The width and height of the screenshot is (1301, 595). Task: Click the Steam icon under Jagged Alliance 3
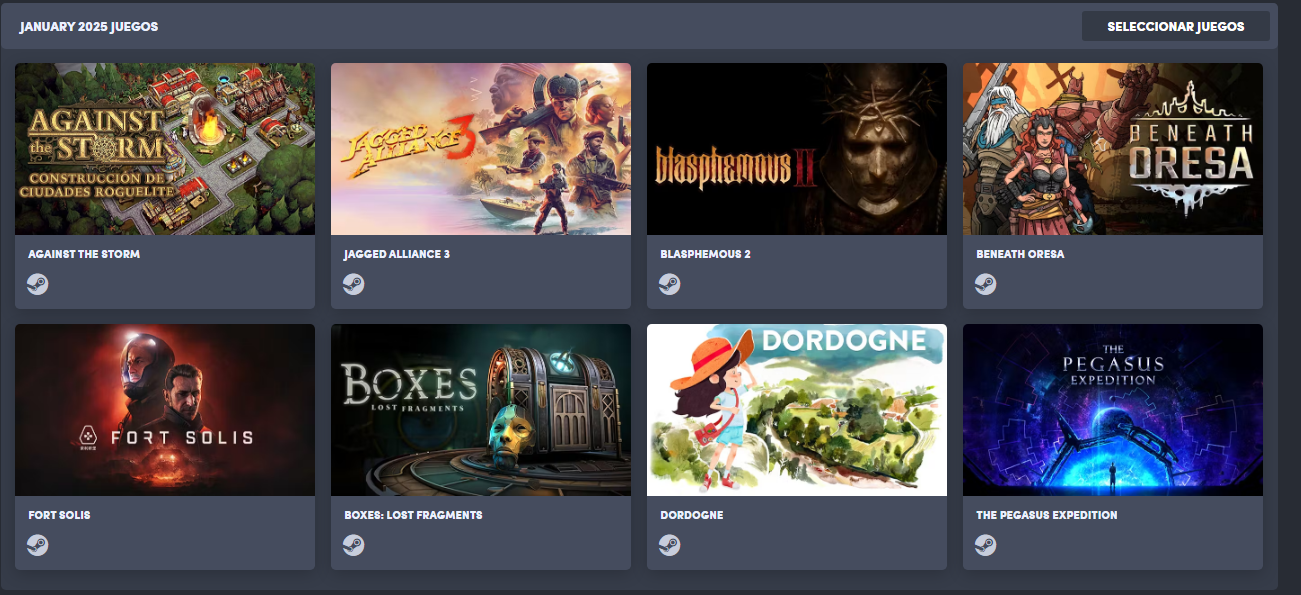354,284
